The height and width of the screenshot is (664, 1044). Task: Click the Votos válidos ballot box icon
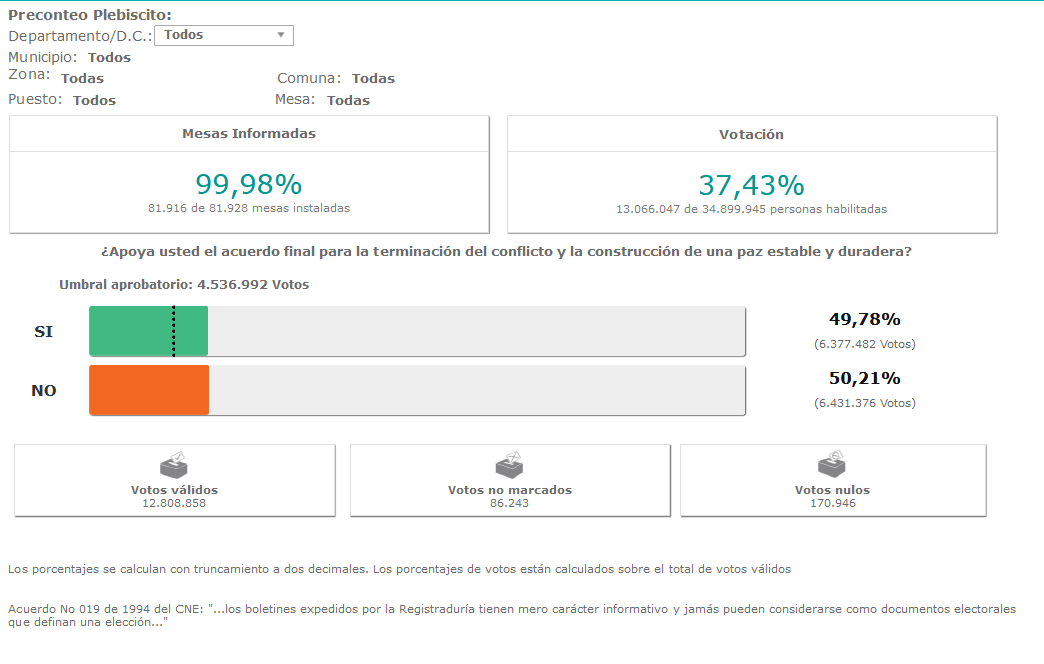tap(174, 465)
